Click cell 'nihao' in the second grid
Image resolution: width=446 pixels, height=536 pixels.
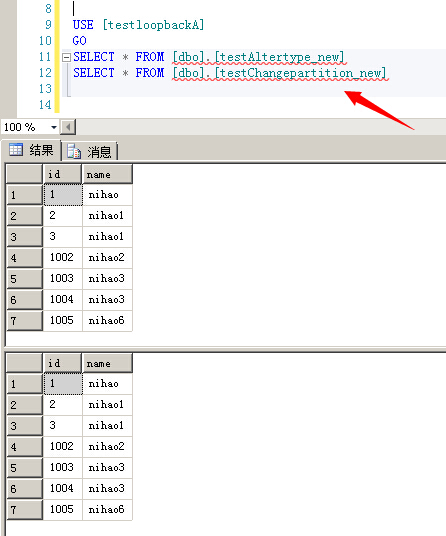click(107, 384)
